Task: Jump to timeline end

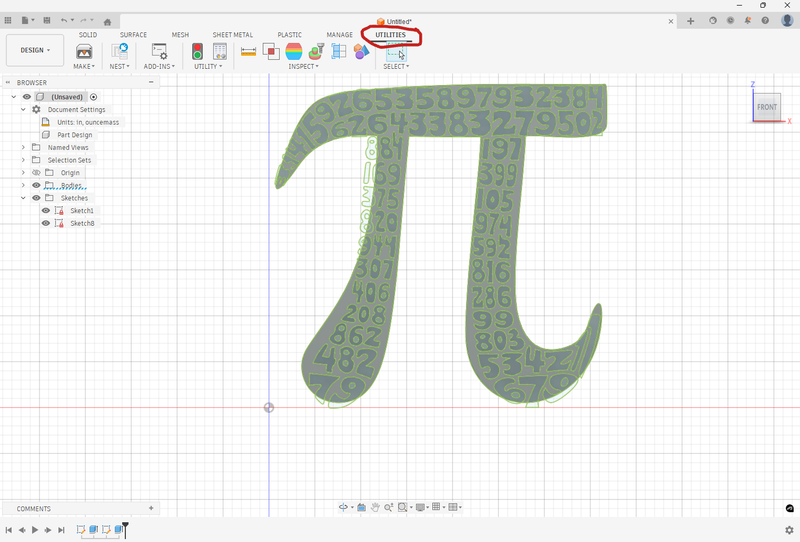Action: tap(61, 530)
